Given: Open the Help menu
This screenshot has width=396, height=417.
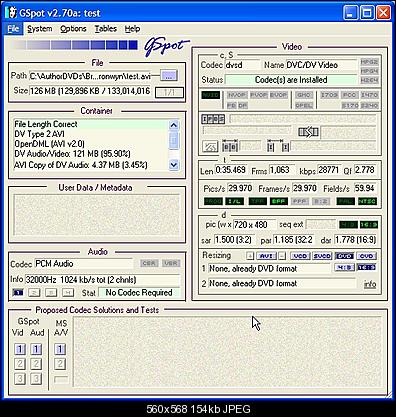Looking at the screenshot, I should (132, 29).
